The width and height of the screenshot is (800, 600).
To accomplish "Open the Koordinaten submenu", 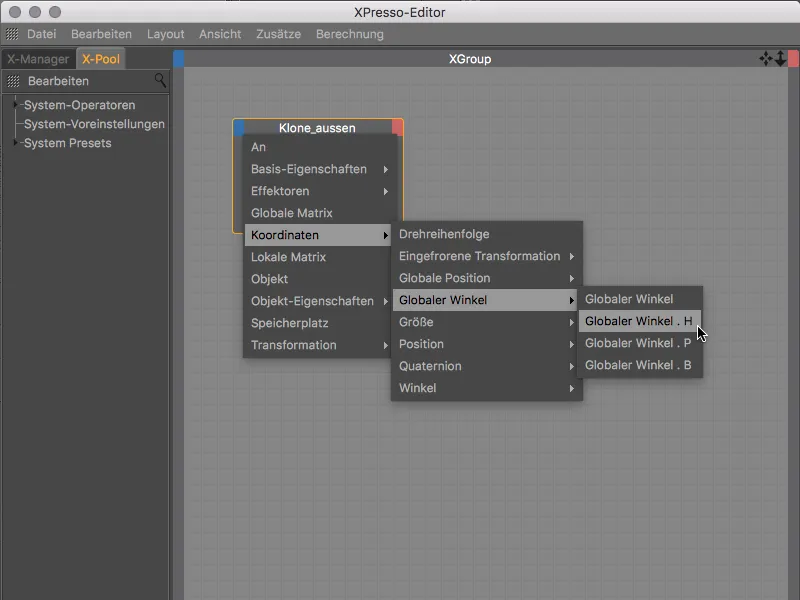I will click(317, 235).
